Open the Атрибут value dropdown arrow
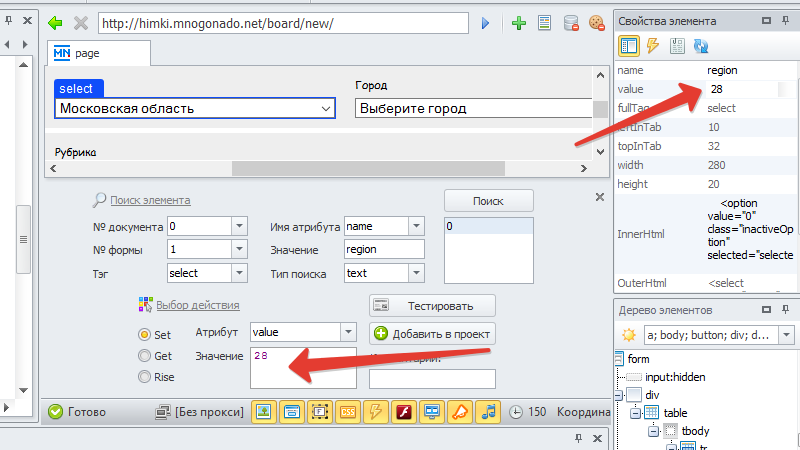This screenshot has width=800, height=450. pos(348,332)
